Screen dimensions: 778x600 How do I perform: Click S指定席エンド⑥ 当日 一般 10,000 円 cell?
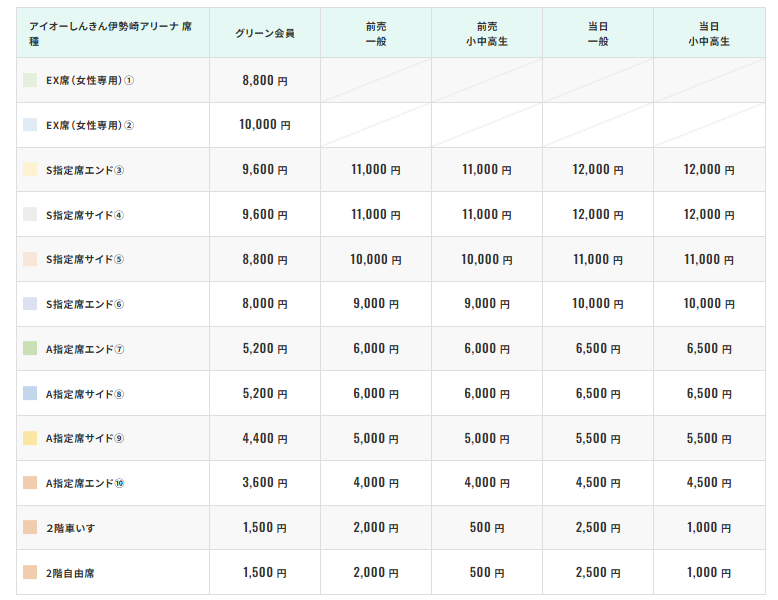(598, 304)
